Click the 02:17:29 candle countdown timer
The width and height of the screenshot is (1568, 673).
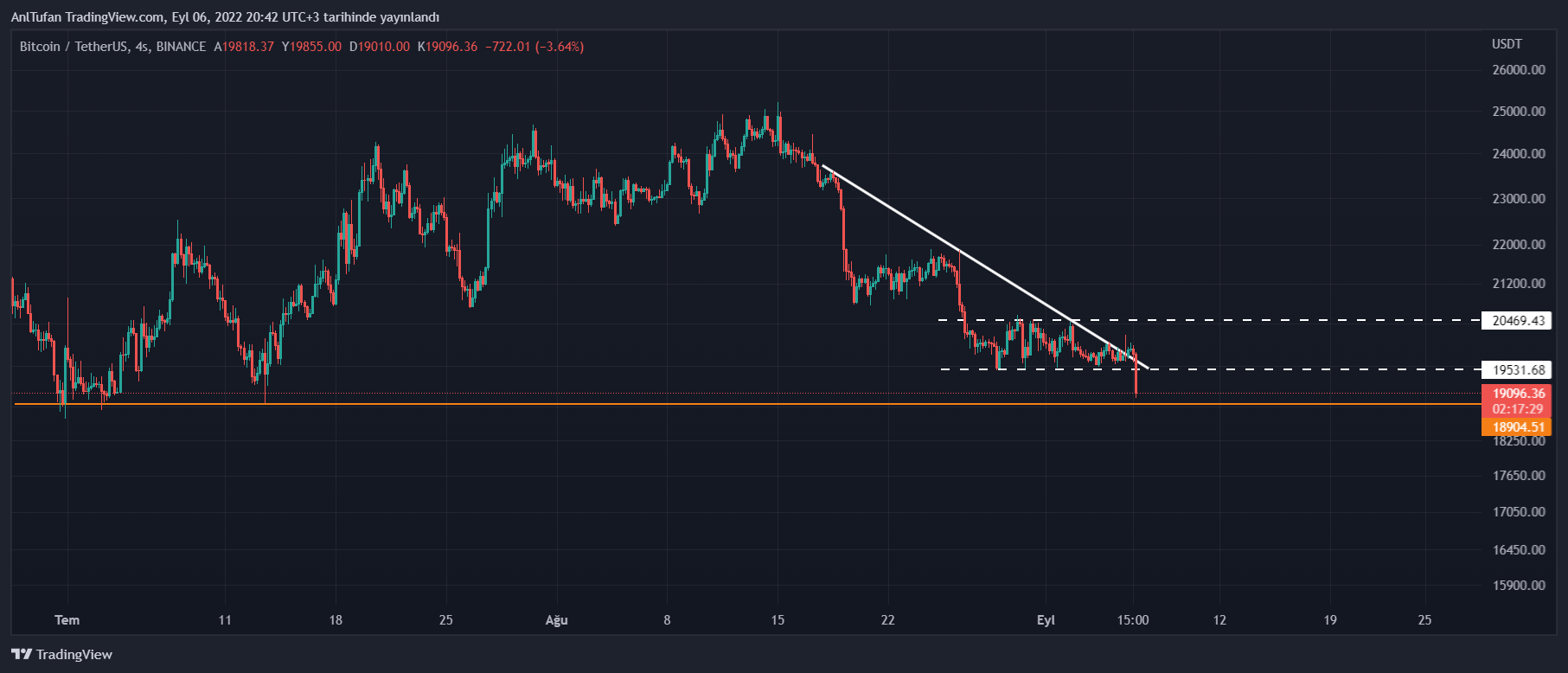pyautogui.click(x=1518, y=409)
